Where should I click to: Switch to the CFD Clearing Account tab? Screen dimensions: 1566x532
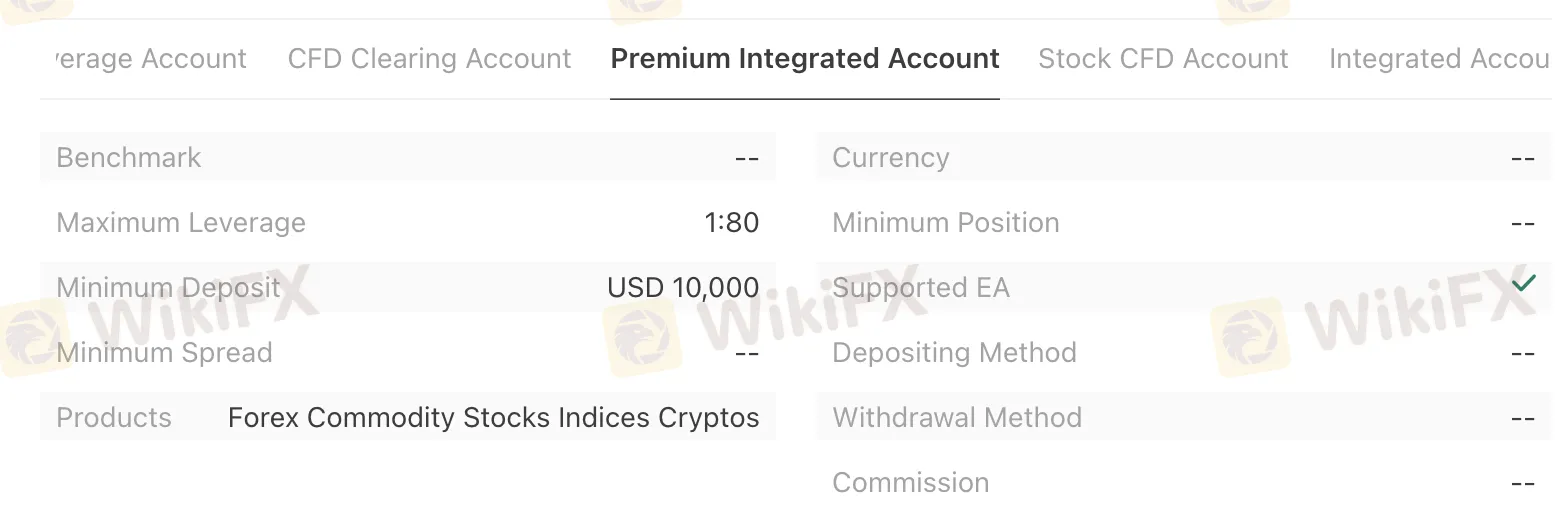430,59
